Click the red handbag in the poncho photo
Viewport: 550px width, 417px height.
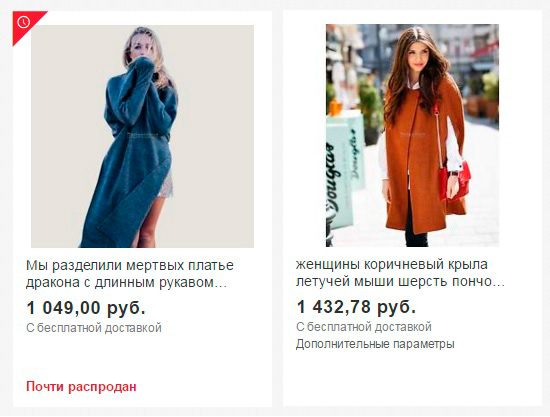pos(455,180)
